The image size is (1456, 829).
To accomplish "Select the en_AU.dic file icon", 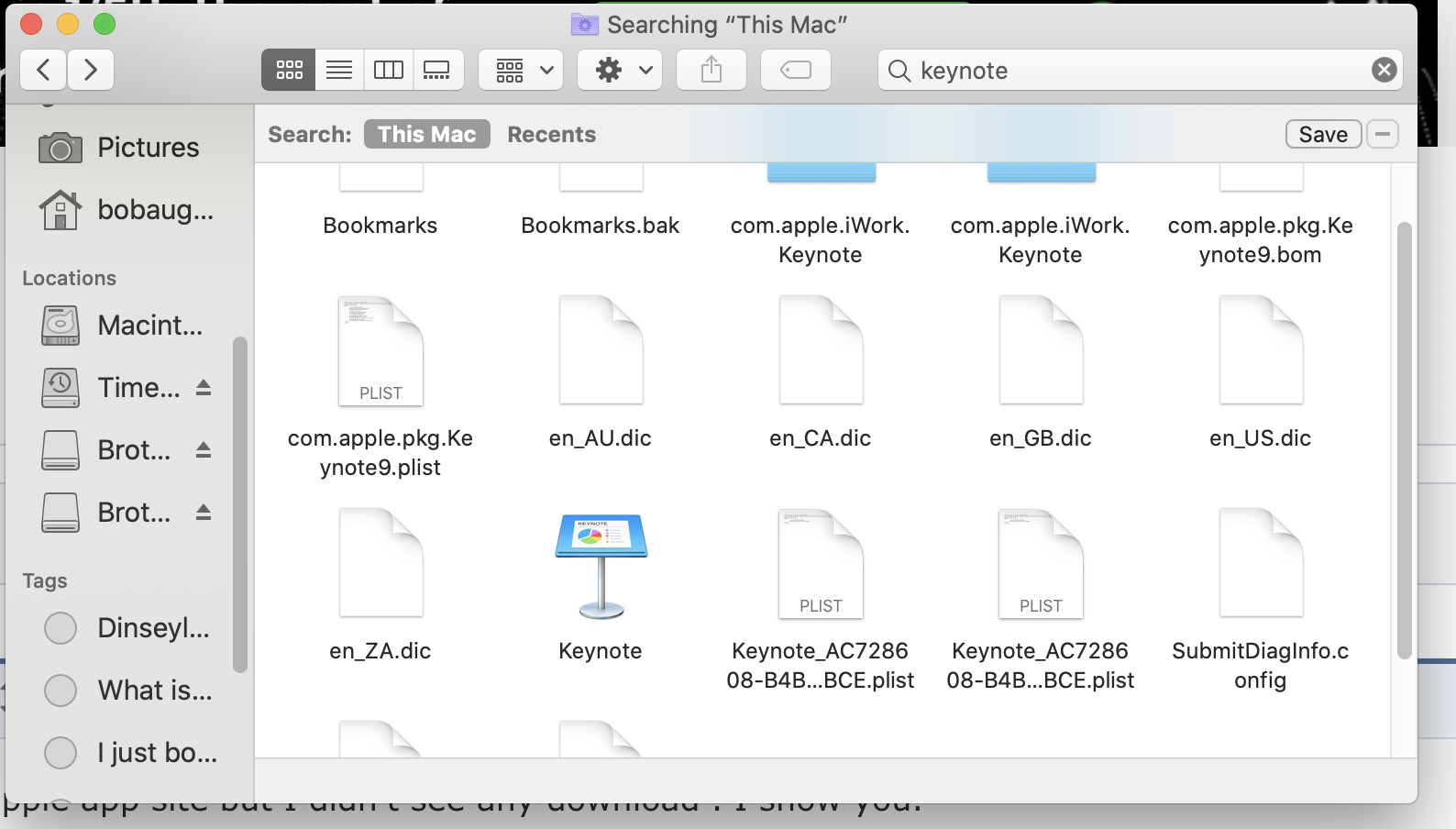I will coord(601,350).
